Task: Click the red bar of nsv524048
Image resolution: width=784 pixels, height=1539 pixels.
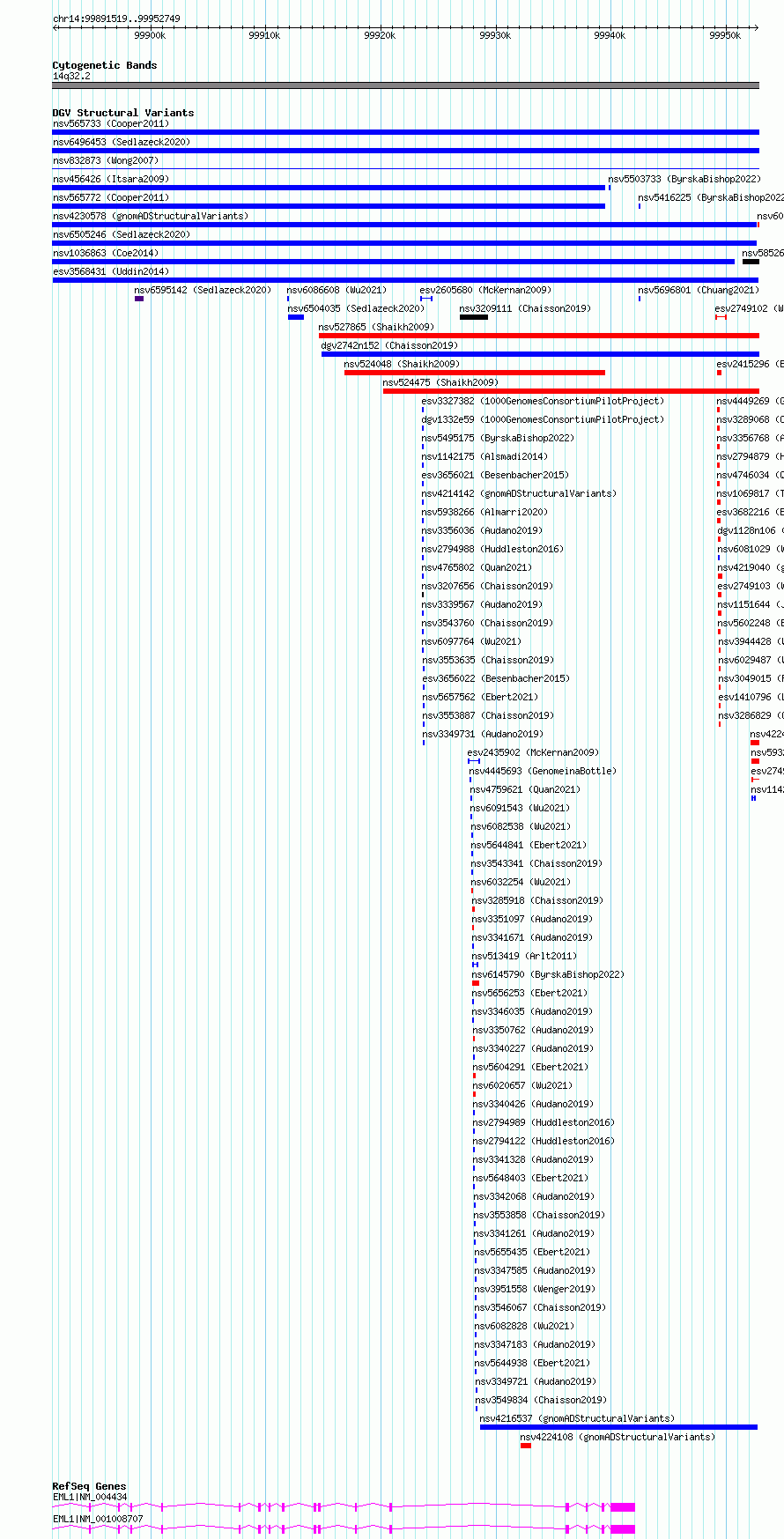Action: (x=475, y=373)
